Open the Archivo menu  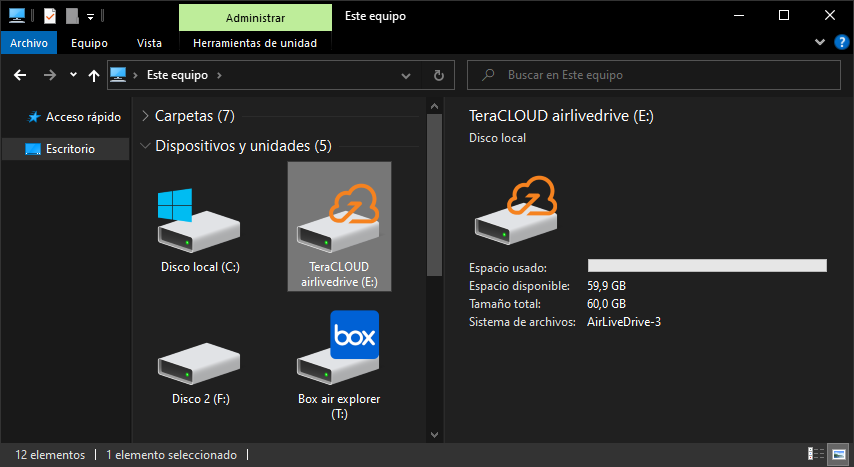tap(29, 43)
